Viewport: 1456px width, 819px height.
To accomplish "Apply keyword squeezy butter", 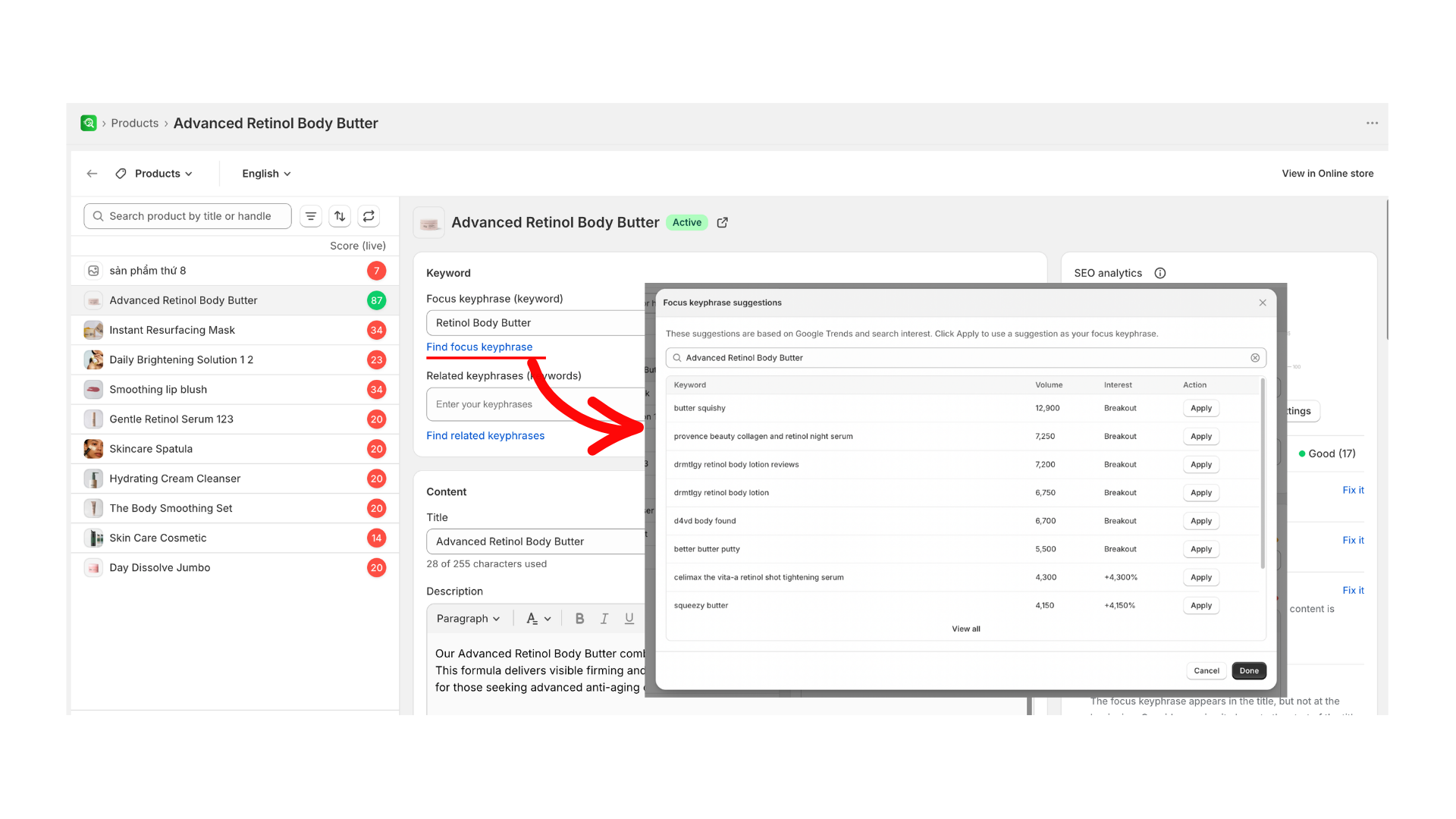I will (x=1200, y=605).
